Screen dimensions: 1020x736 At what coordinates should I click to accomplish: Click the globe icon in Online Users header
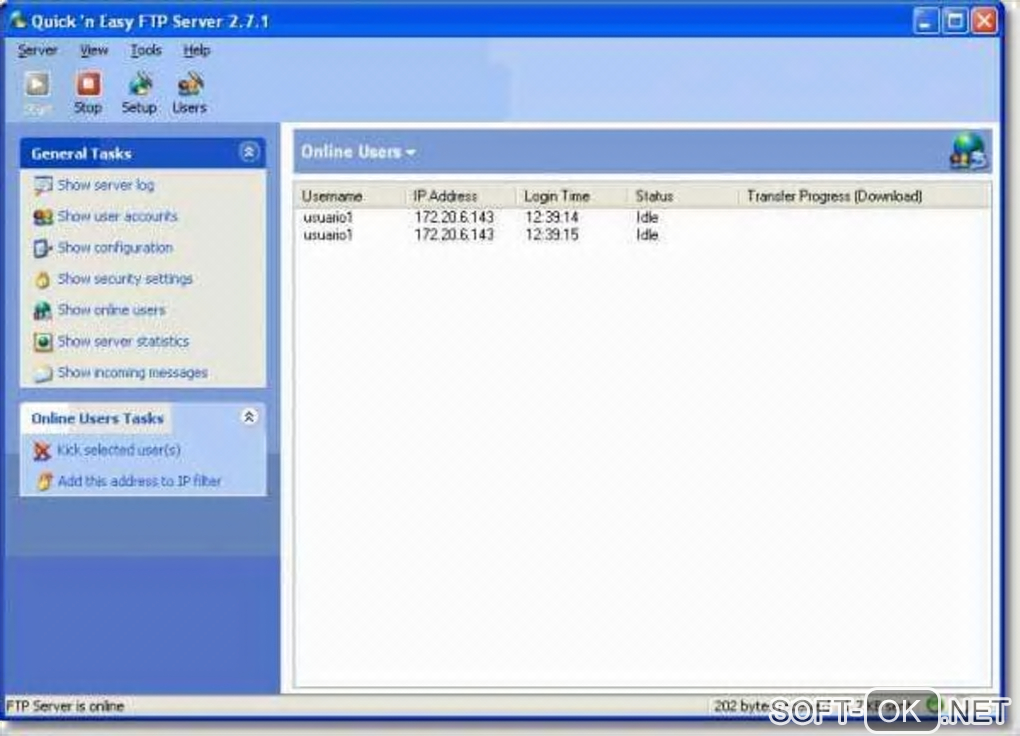[x=968, y=151]
